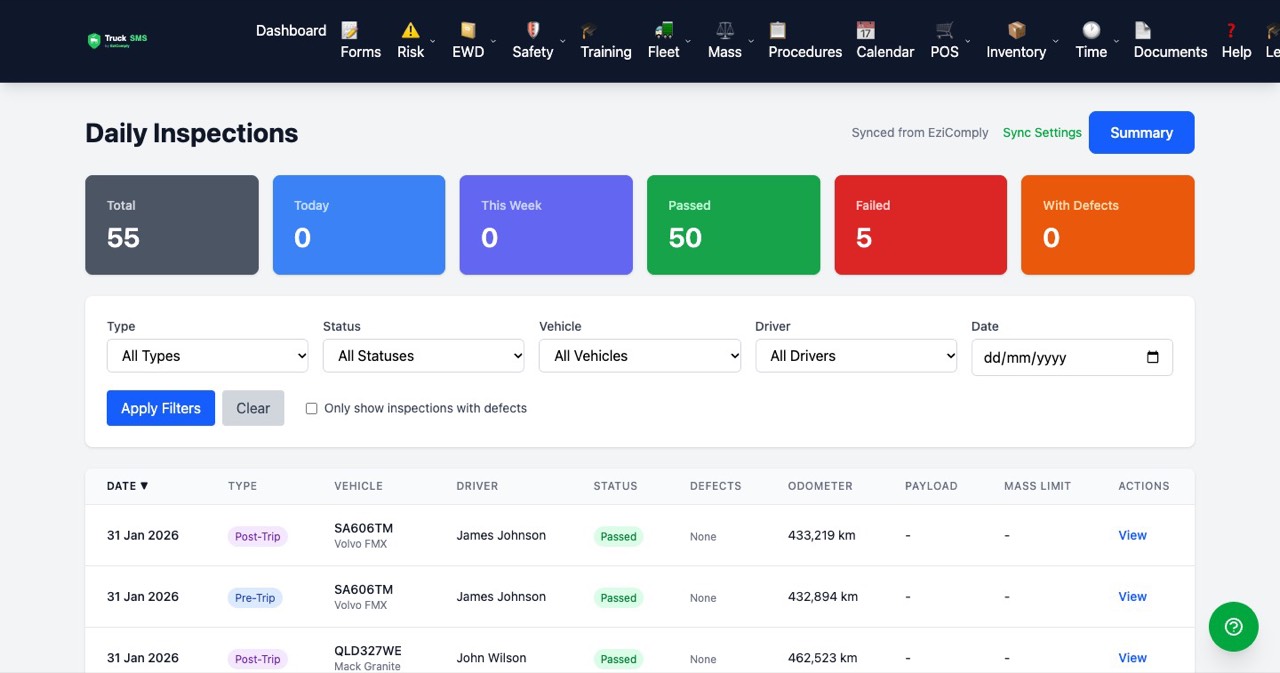Click the Help question mark icon in the navigation
The height and width of the screenshot is (673, 1280).
[1231, 30]
